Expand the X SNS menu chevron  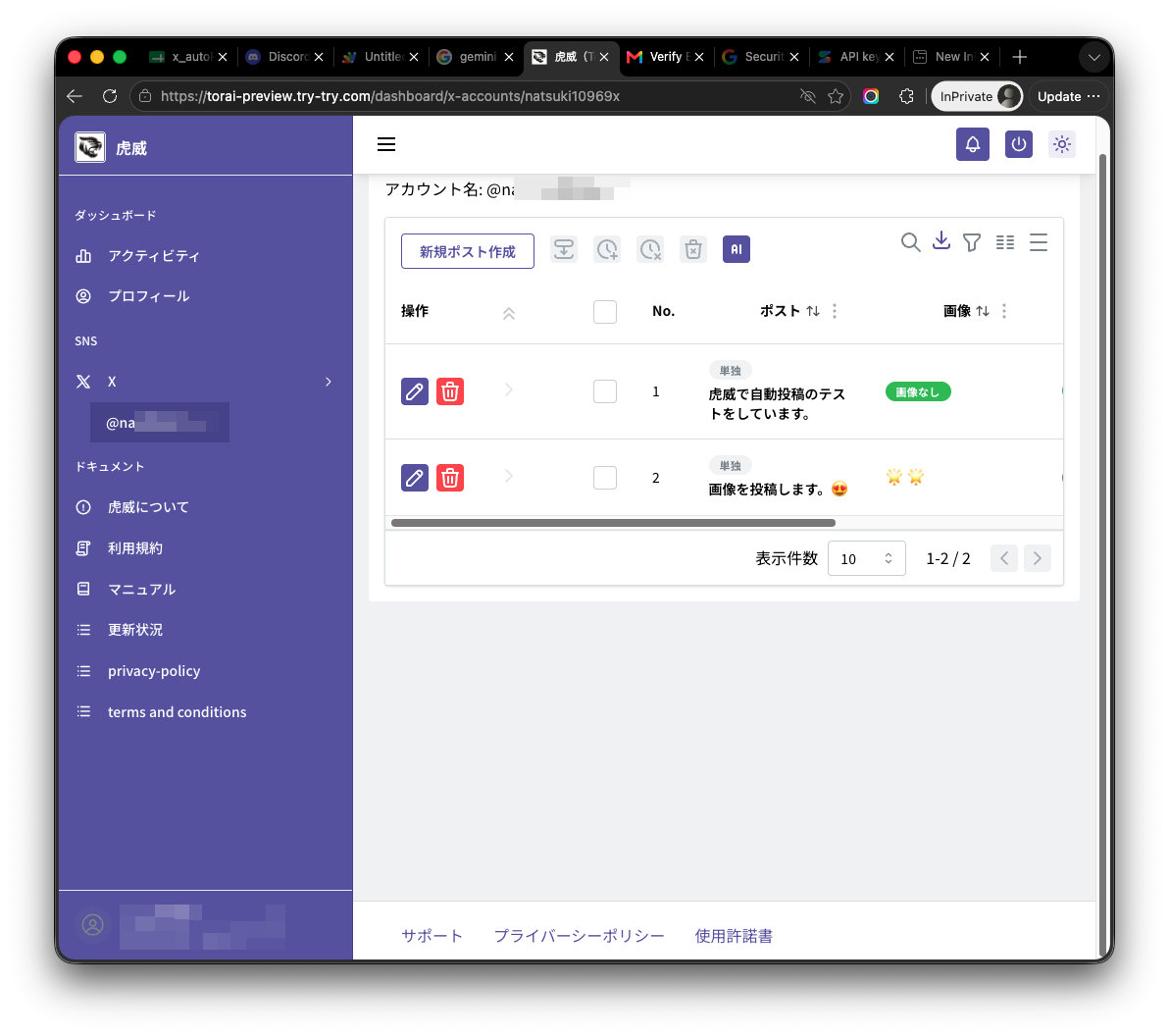(328, 382)
